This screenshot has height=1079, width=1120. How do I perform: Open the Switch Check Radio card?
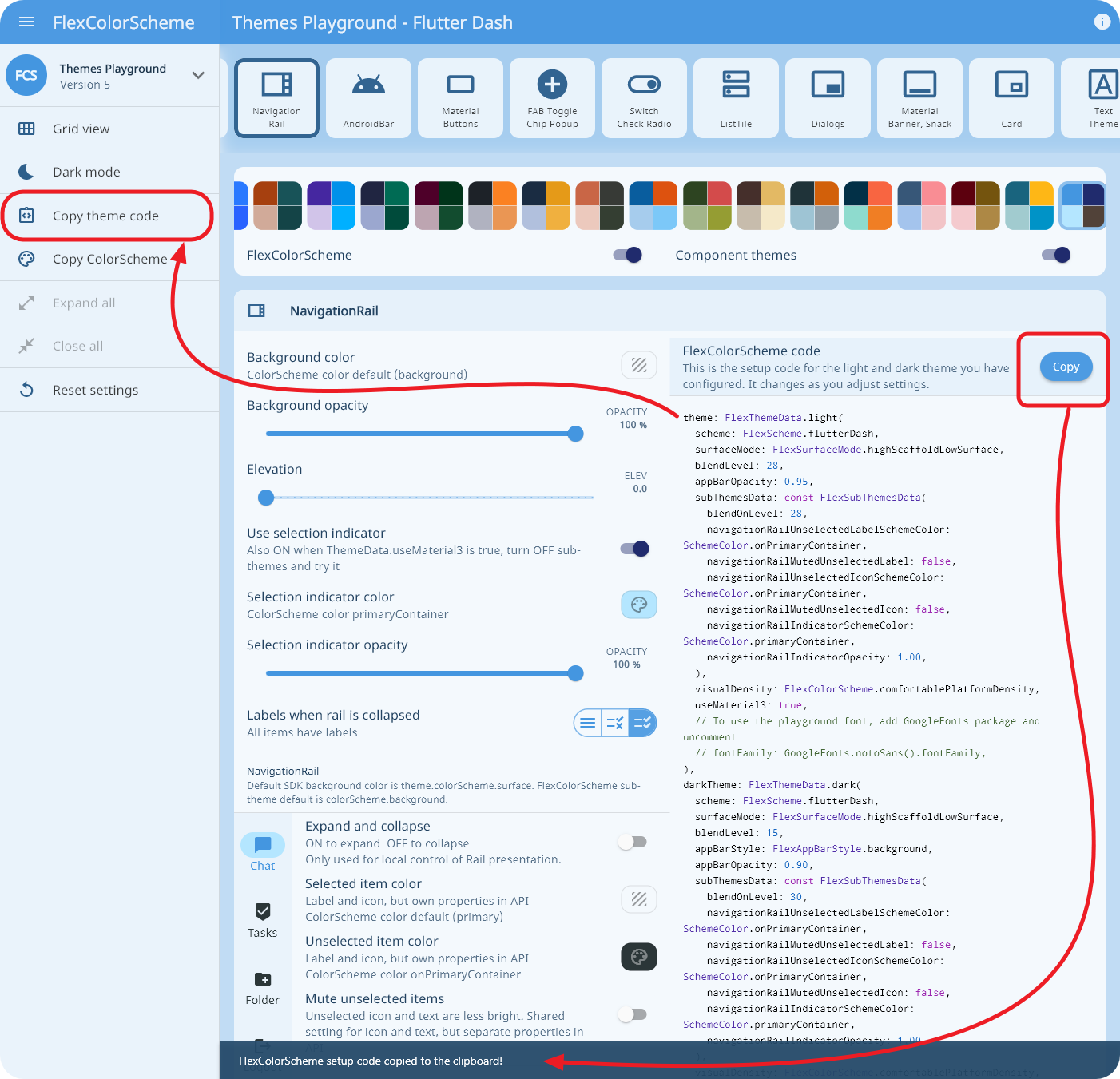[x=644, y=98]
